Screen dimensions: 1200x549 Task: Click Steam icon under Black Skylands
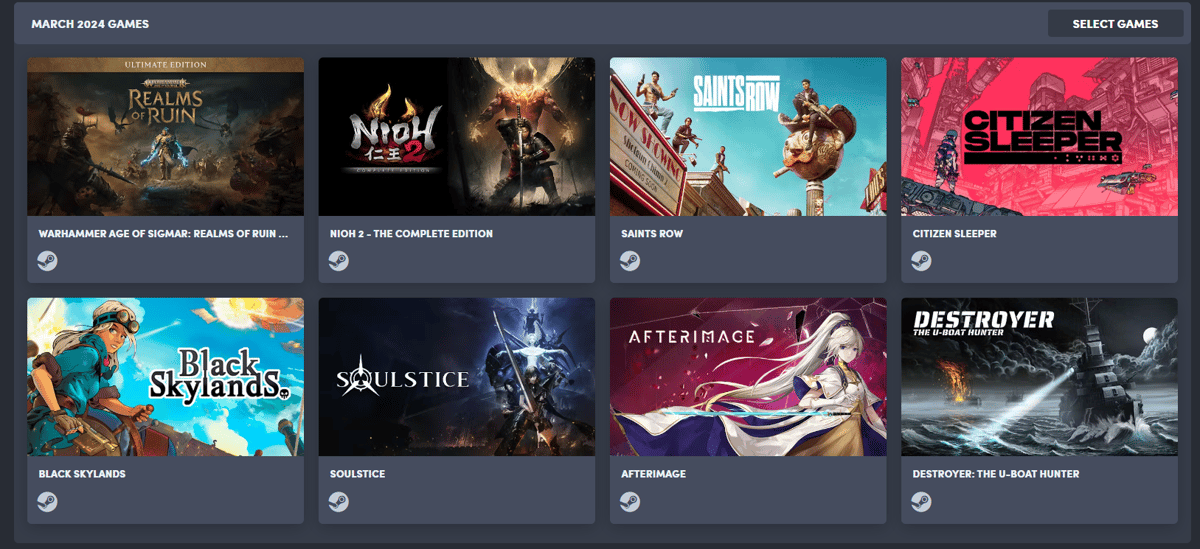pyautogui.click(x=47, y=501)
